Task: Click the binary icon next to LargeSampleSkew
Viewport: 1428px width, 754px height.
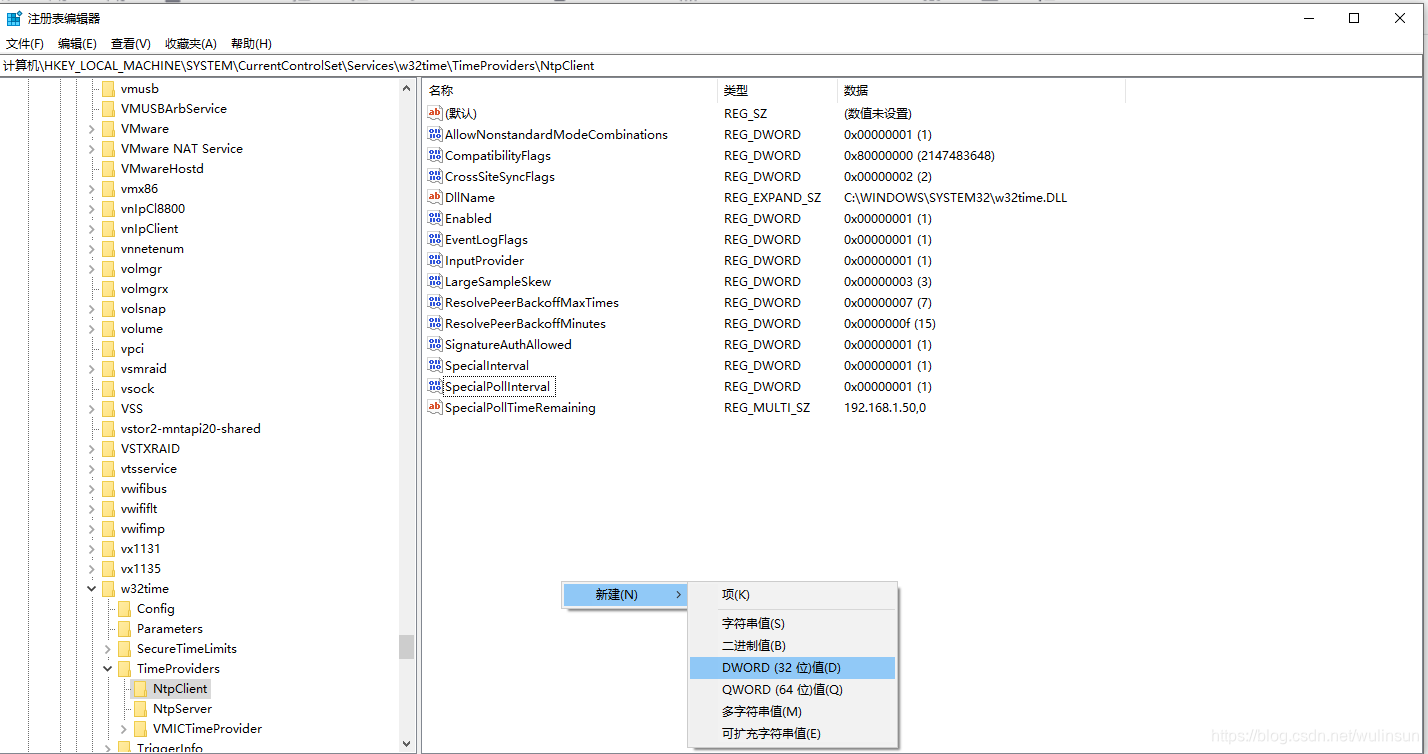Action: pos(436,281)
